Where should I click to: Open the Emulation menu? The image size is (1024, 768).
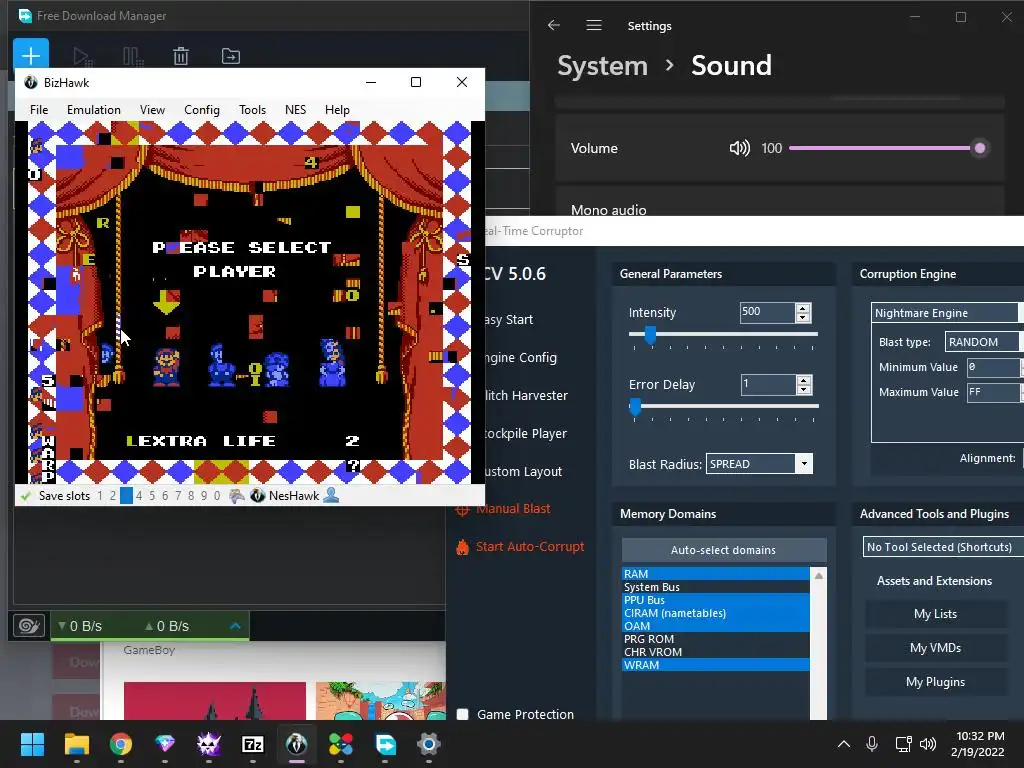click(x=93, y=110)
